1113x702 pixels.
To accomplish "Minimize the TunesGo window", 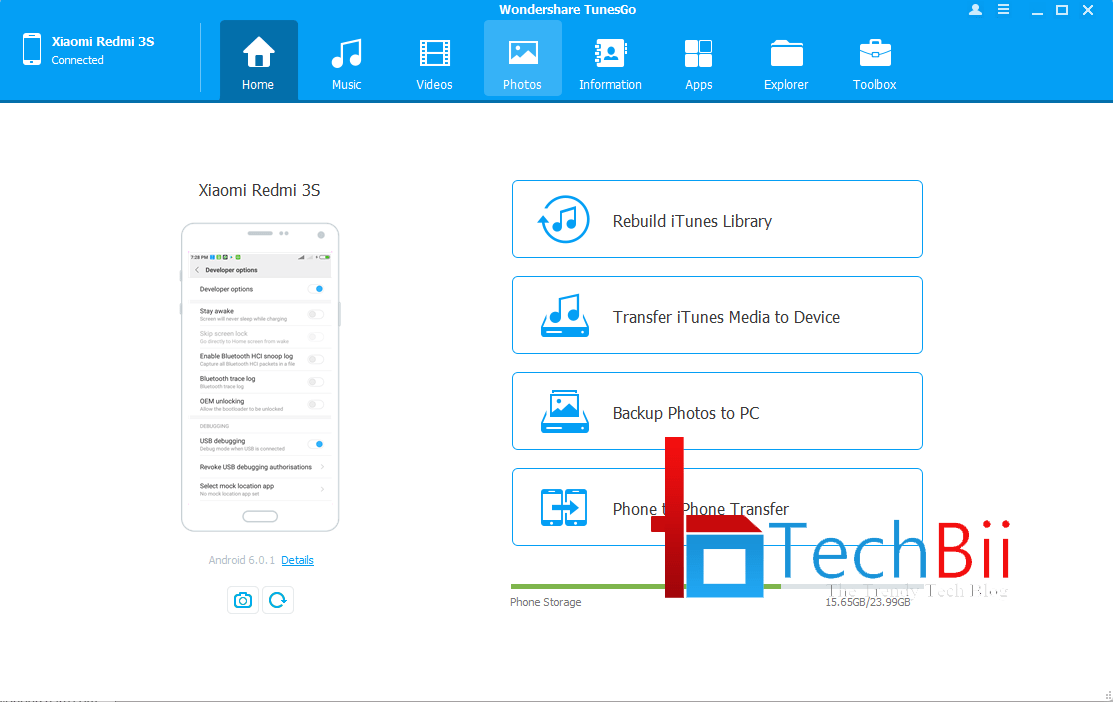I will 1037,11.
